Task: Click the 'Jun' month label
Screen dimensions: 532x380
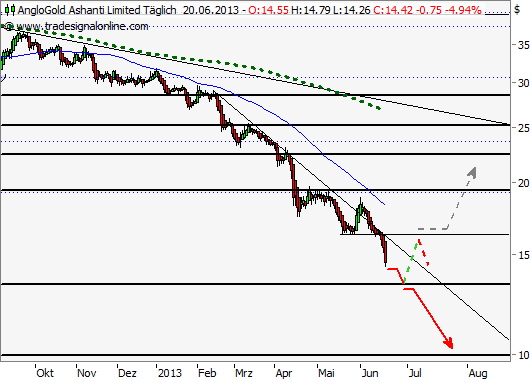Action: [x=370, y=373]
